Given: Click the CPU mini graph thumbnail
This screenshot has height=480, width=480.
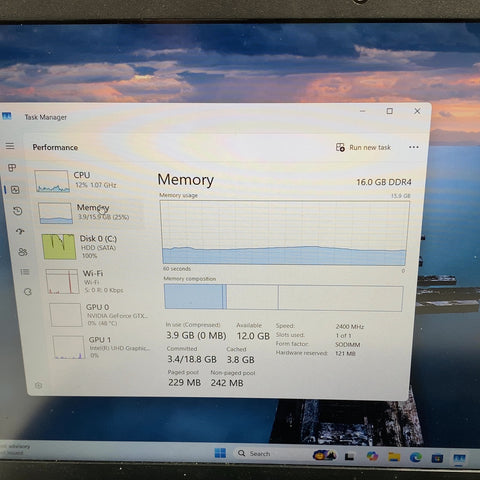Looking at the screenshot, I should point(52,181).
